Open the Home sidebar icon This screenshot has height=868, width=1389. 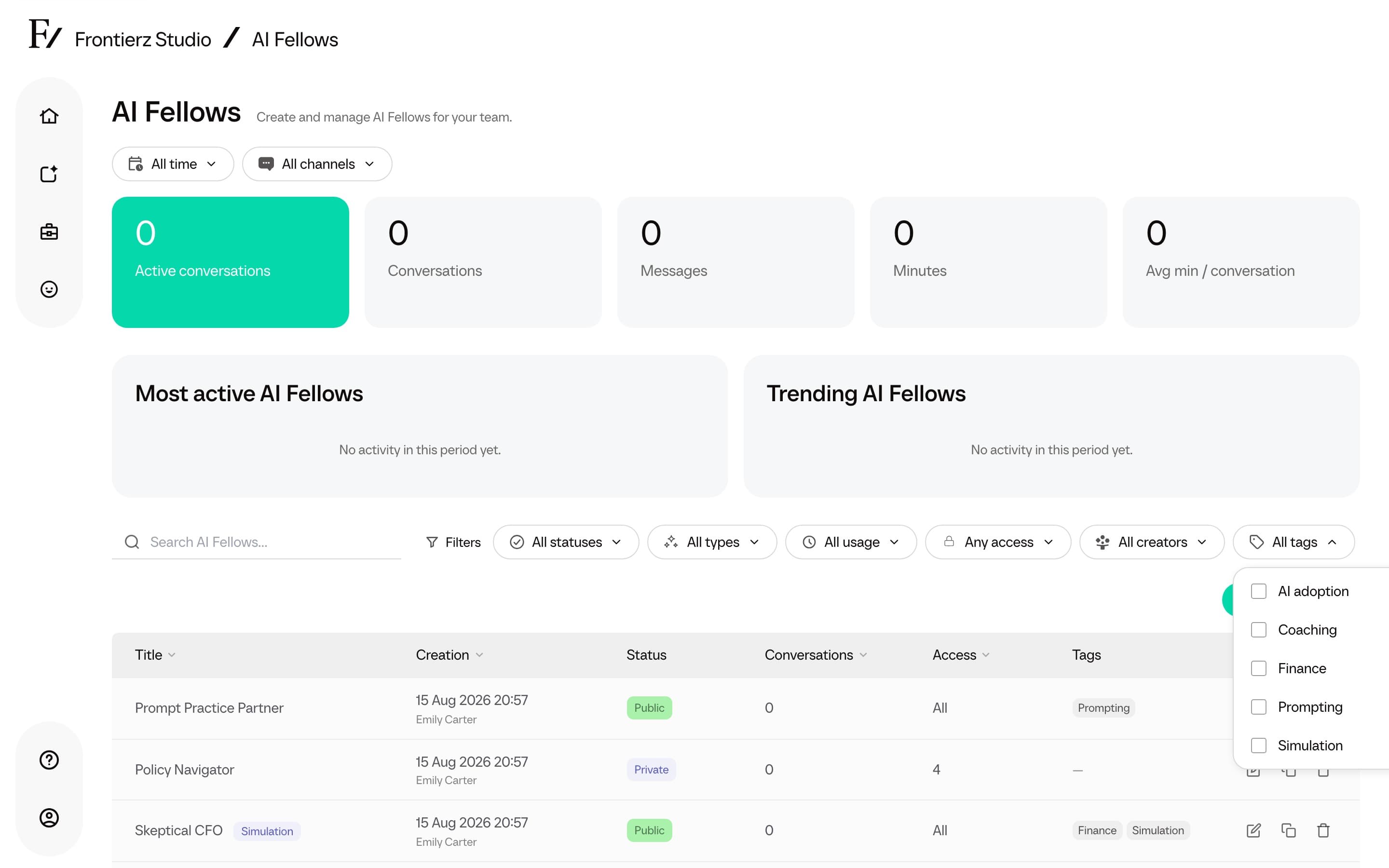[x=49, y=116]
